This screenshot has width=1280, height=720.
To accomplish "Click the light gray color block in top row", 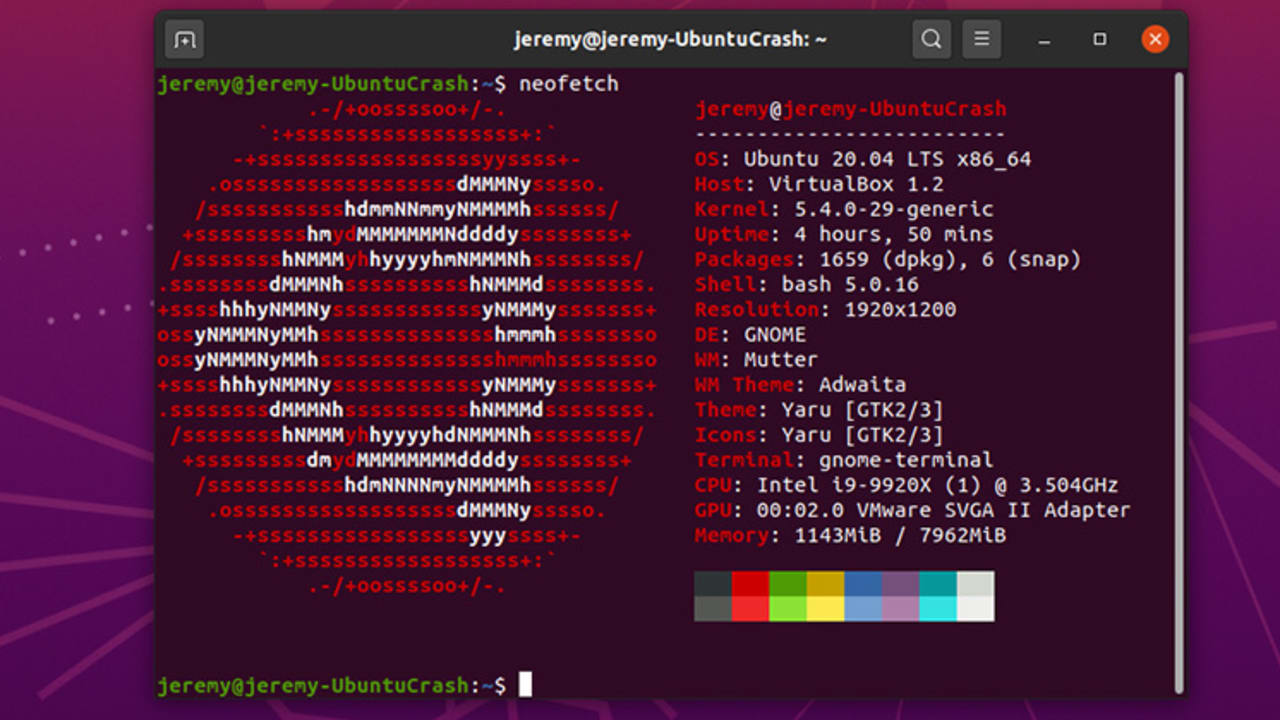I will [975, 584].
